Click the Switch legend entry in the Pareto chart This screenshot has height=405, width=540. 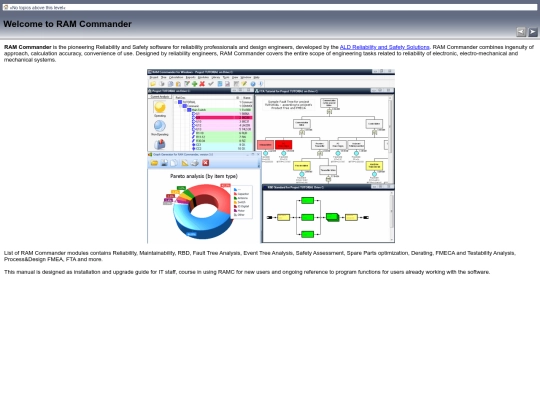pos(241,202)
